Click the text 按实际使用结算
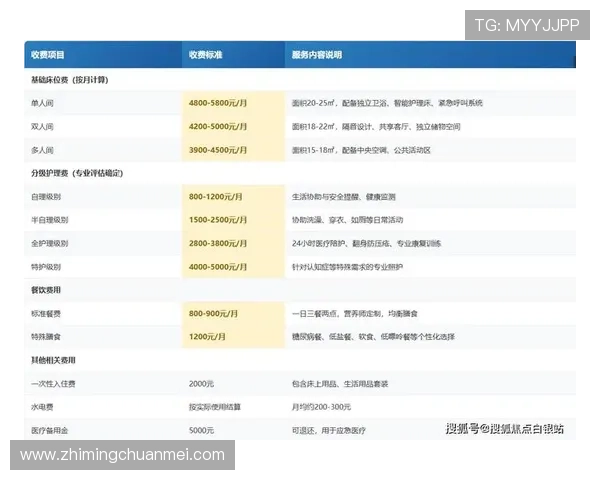 tap(215, 407)
